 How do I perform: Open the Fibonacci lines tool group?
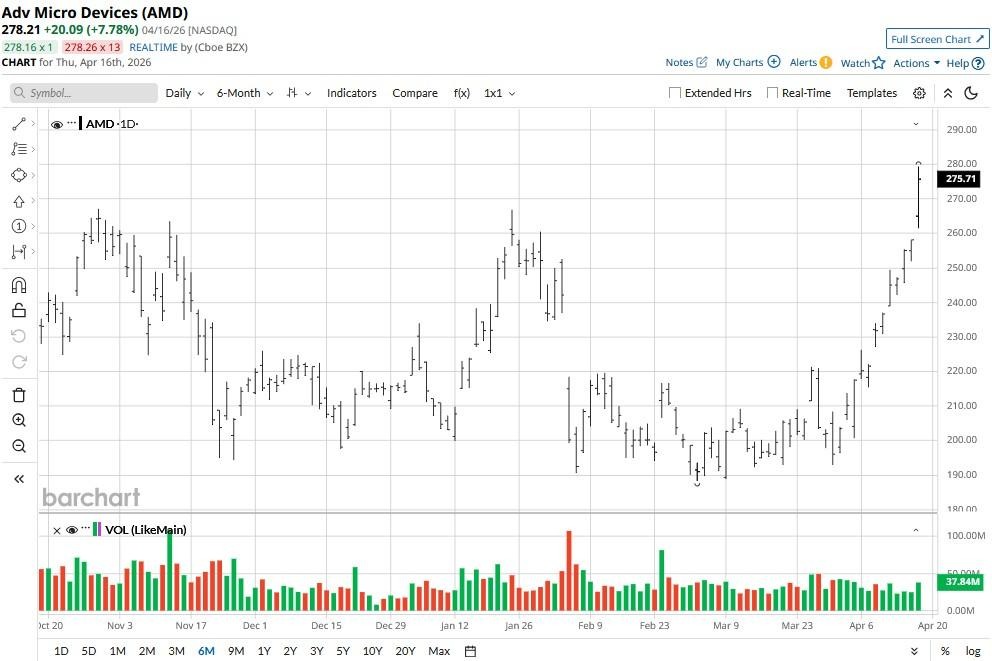pos(18,149)
